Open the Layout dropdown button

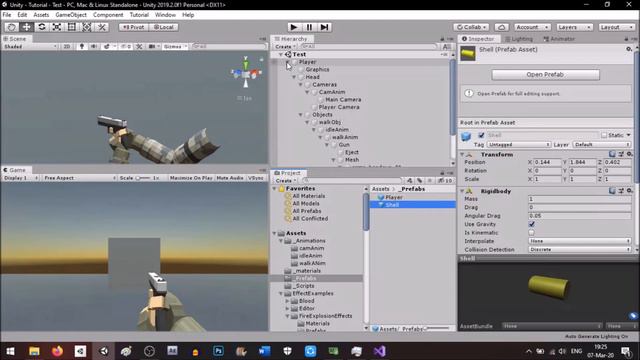pyautogui.click(x=617, y=27)
